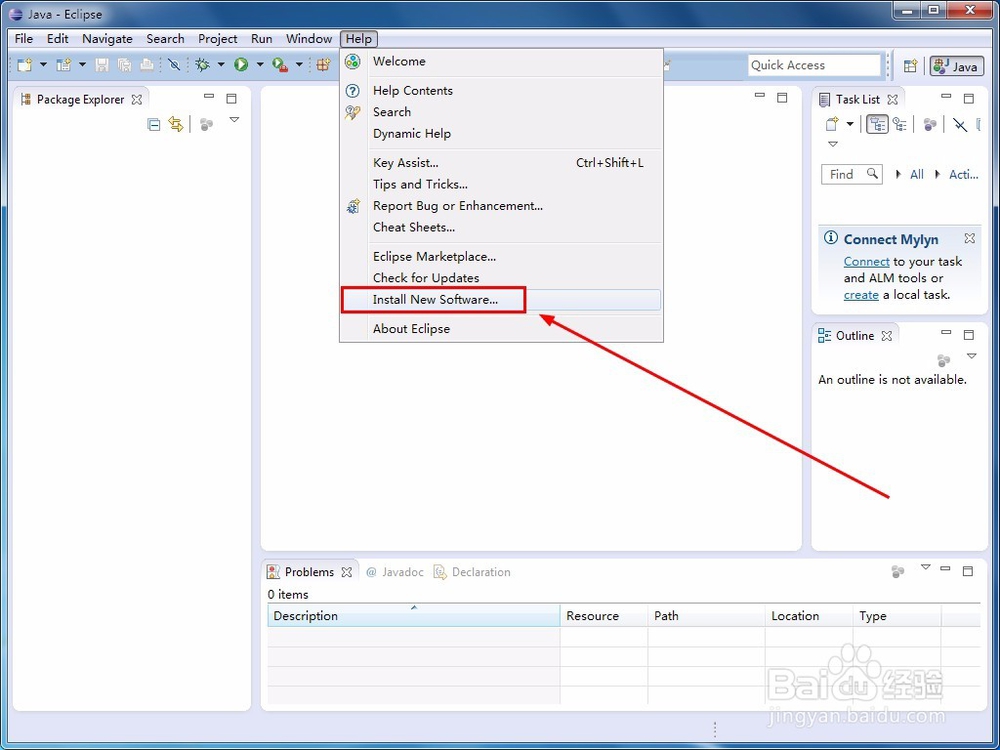The height and width of the screenshot is (750, 1000).
Task: Toggle Focus on Workweek in Task List
Action: [x=930, y=124]
